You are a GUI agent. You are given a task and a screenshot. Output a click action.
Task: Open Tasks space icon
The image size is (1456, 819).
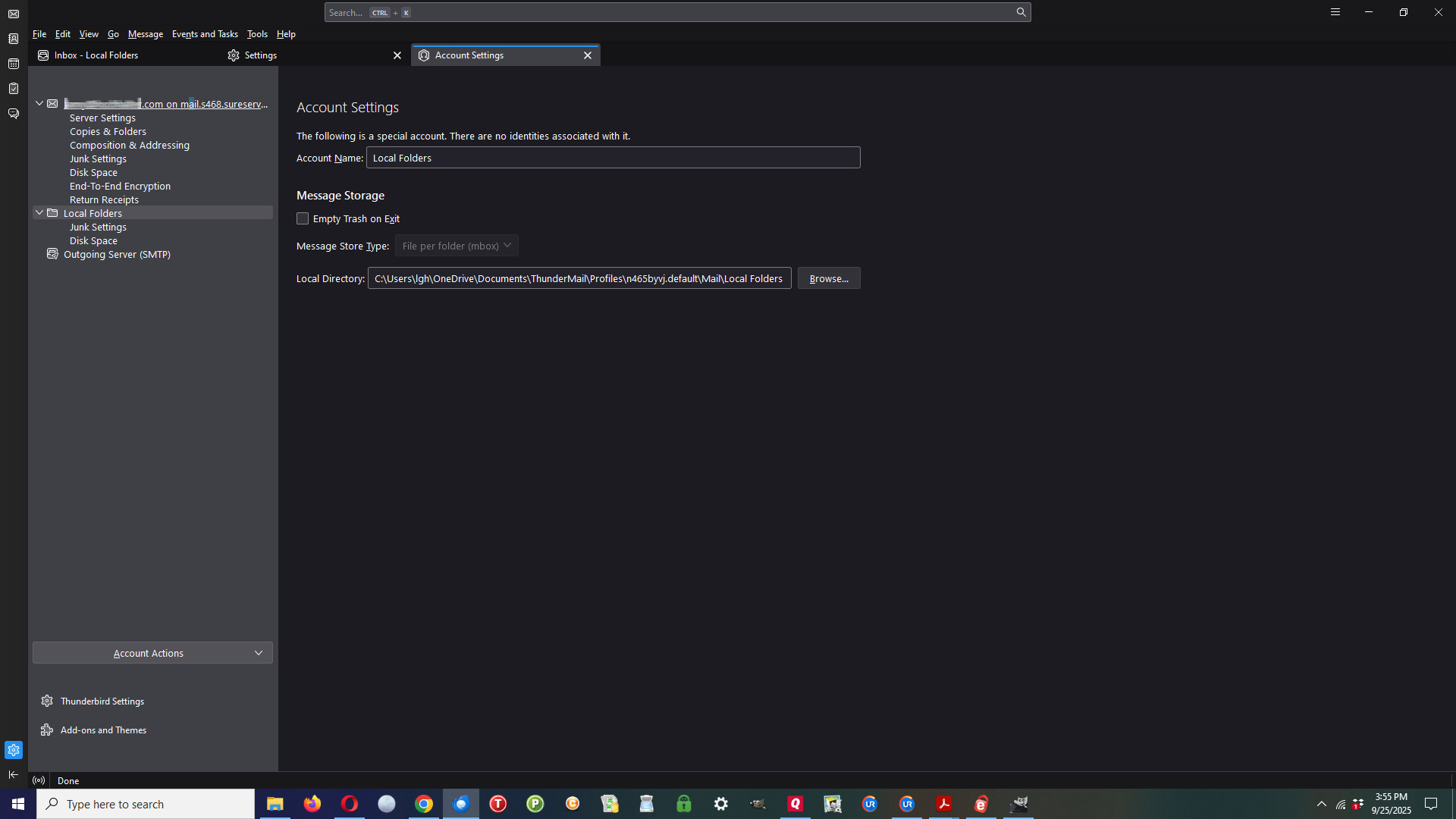(14, 89)
